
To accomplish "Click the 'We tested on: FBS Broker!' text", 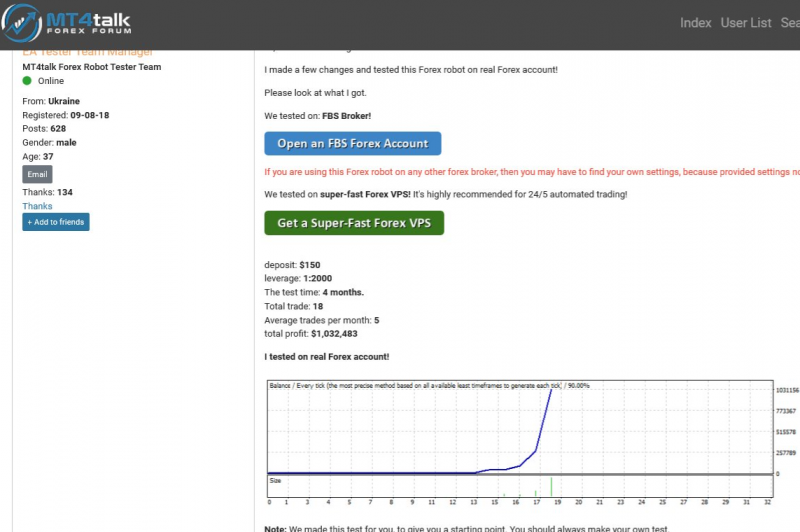I will [317, 116].
